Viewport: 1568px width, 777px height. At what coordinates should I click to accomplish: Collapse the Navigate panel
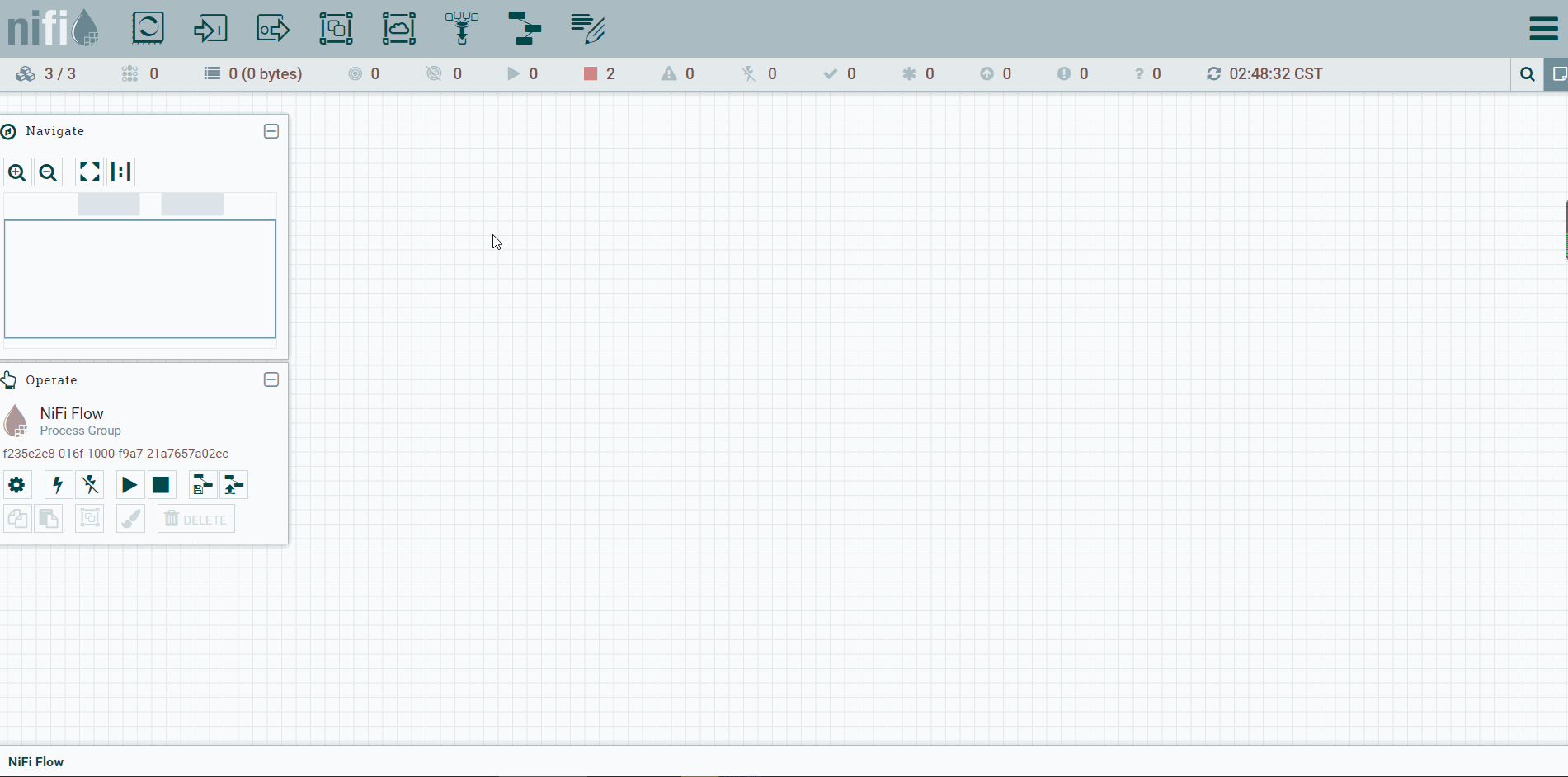(271, 131)
